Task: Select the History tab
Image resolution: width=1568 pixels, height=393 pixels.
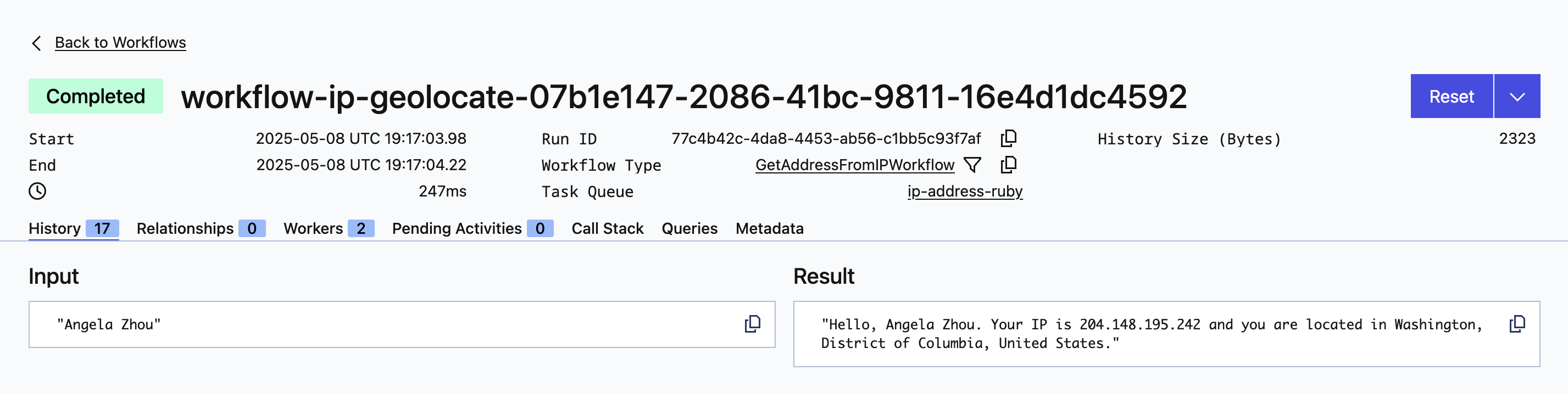Action: pos(55,228)
